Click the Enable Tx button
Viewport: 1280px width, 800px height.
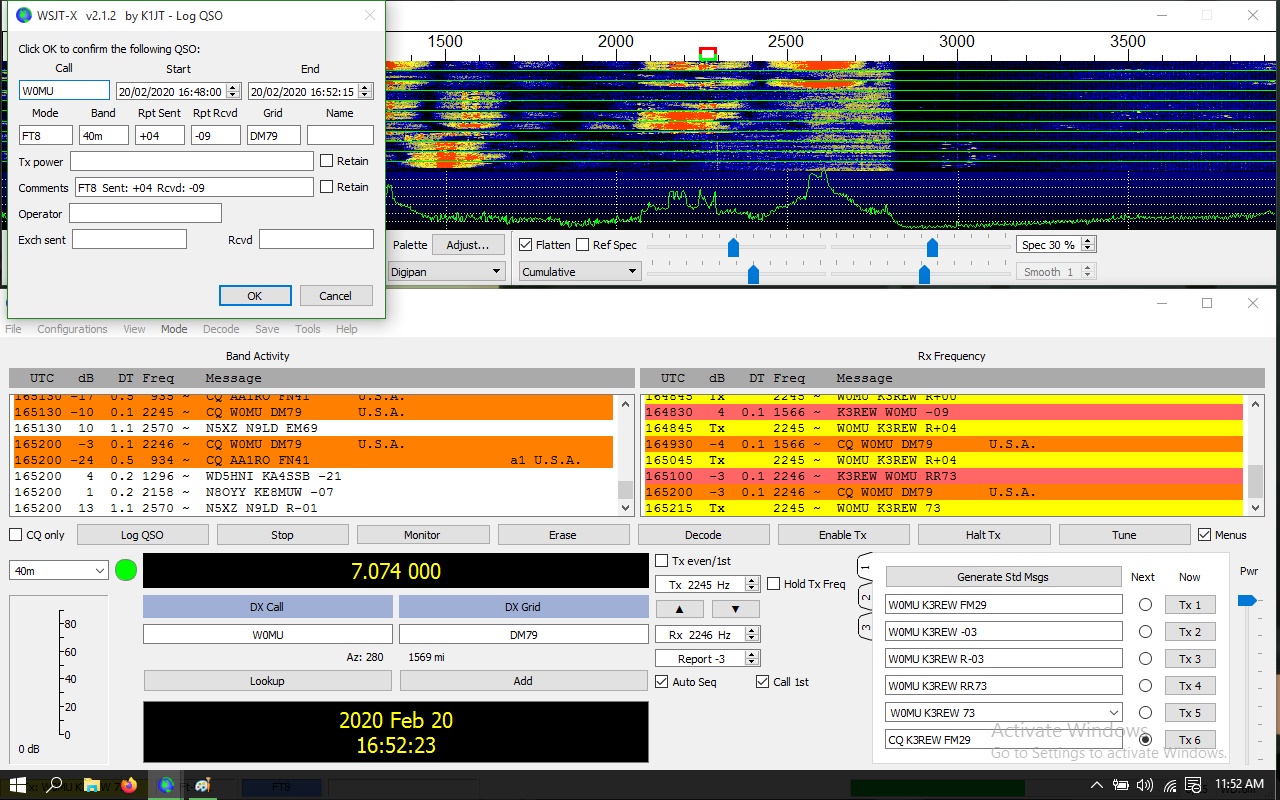click(843, 535)
